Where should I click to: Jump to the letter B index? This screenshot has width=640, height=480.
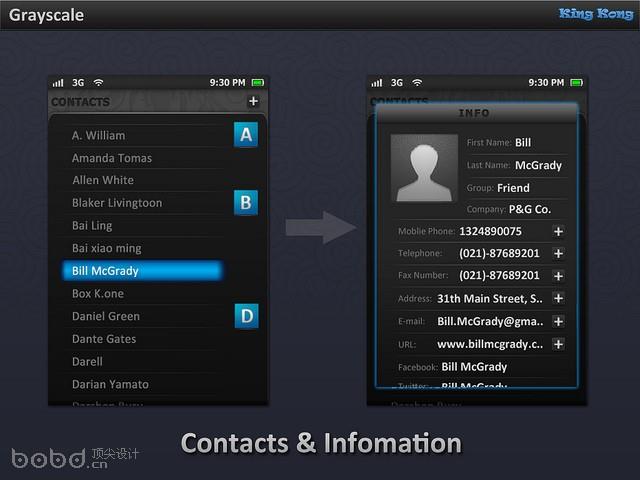coord(246,203)
